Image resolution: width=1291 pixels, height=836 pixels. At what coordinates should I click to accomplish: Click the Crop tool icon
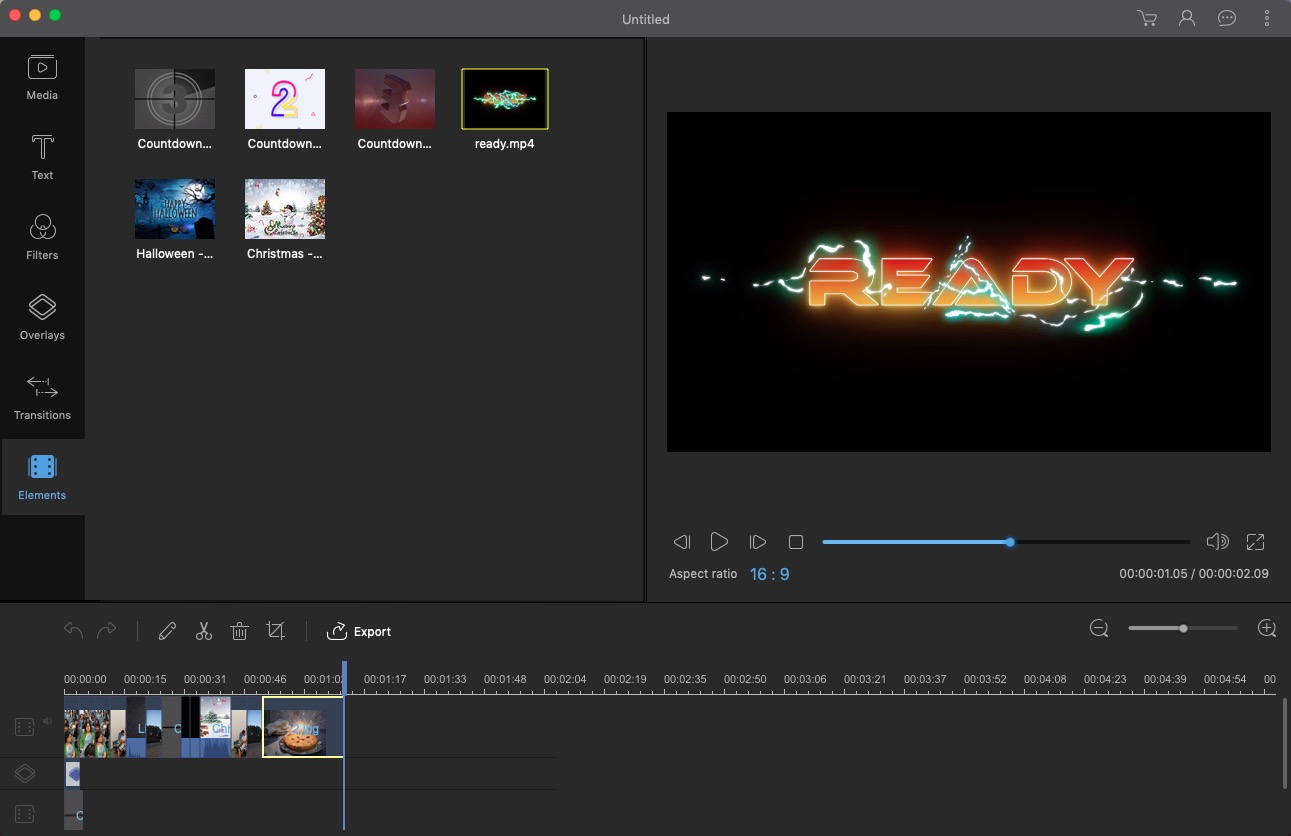click(276, 631)
